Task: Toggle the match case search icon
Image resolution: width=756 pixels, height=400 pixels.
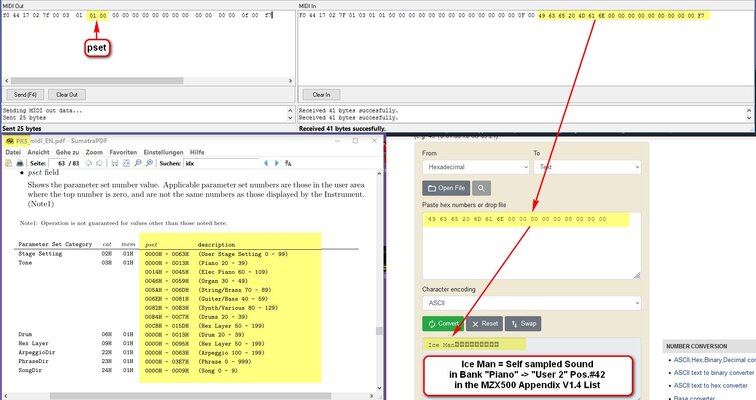Action: (288, 163)
